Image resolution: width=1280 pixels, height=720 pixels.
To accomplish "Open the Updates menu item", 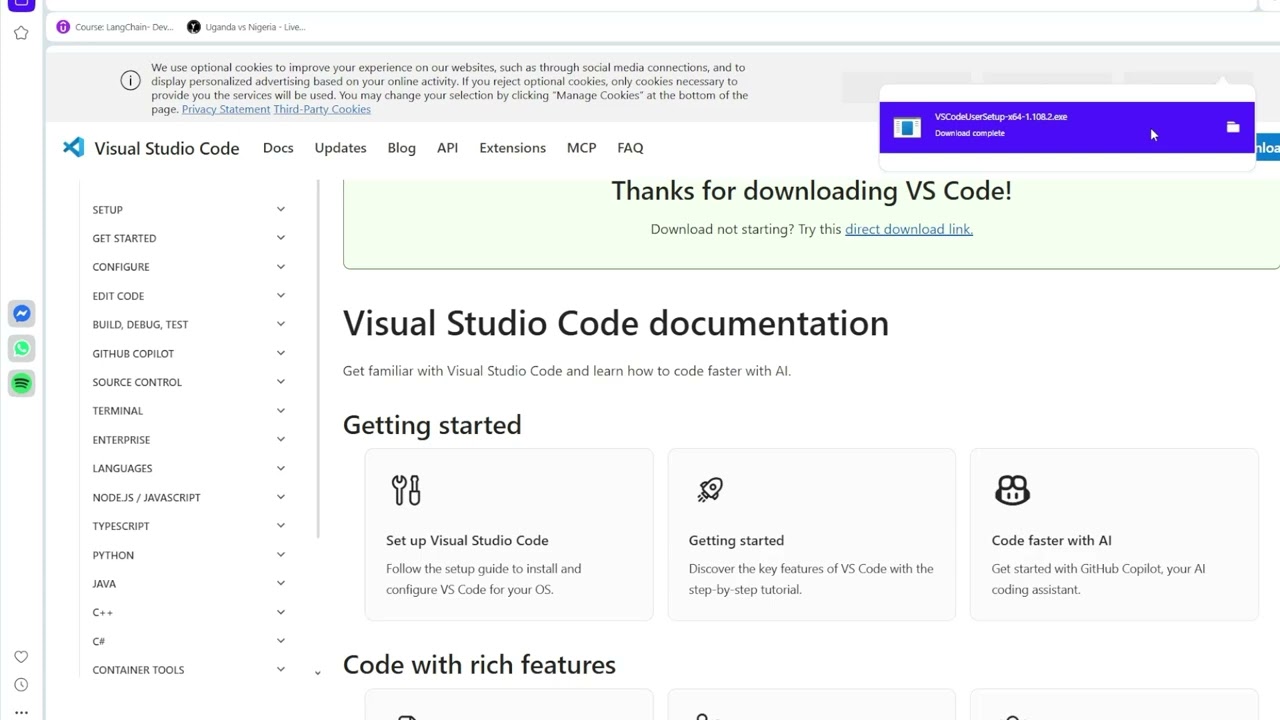I will point(340,148).
